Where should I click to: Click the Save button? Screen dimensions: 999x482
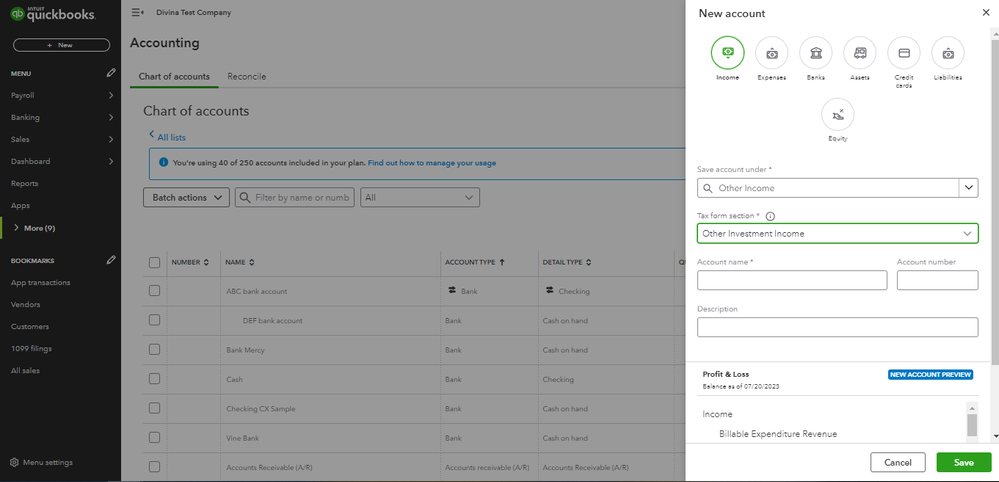963,462
